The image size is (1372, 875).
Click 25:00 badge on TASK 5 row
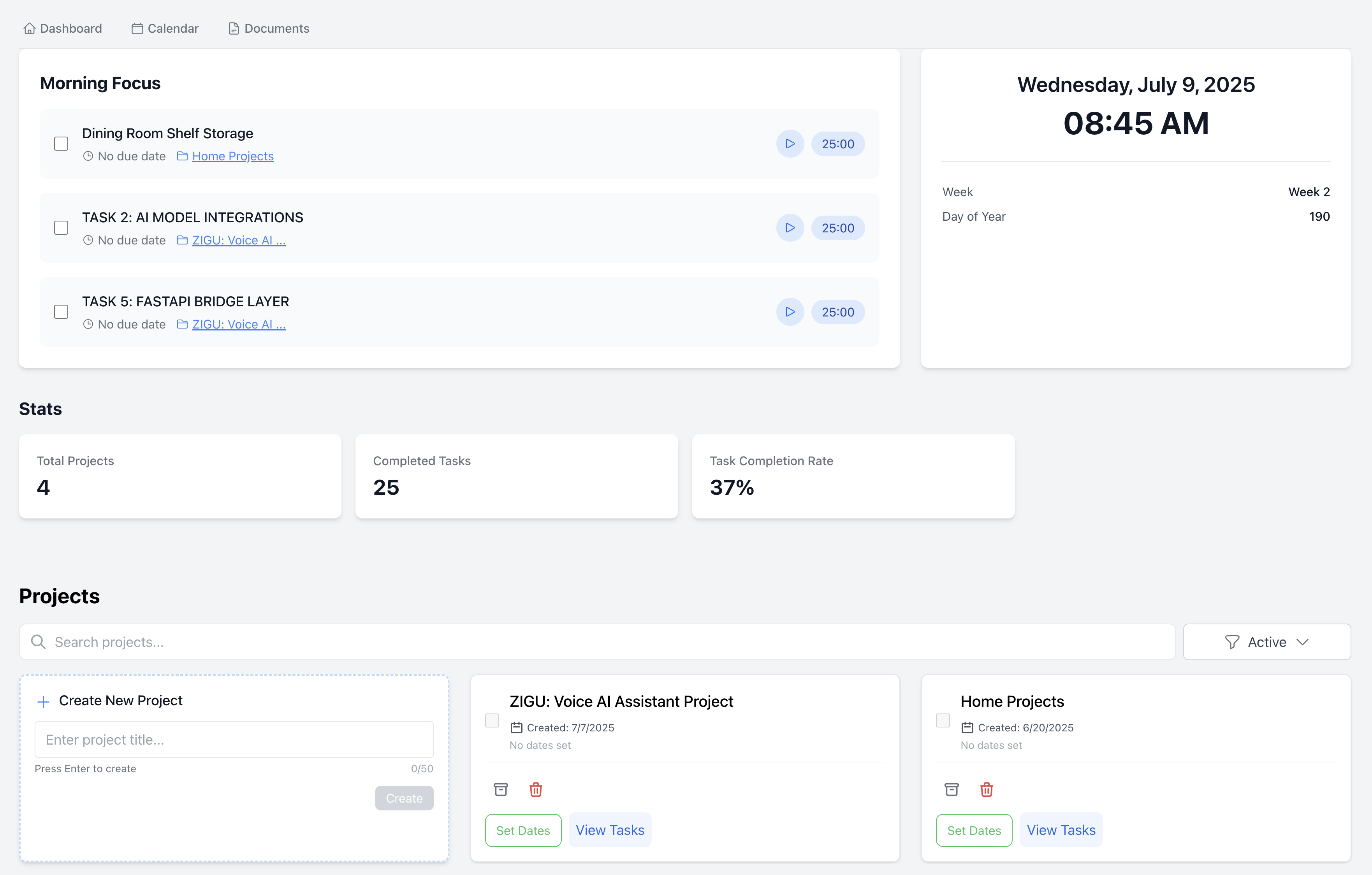point(837,312)
